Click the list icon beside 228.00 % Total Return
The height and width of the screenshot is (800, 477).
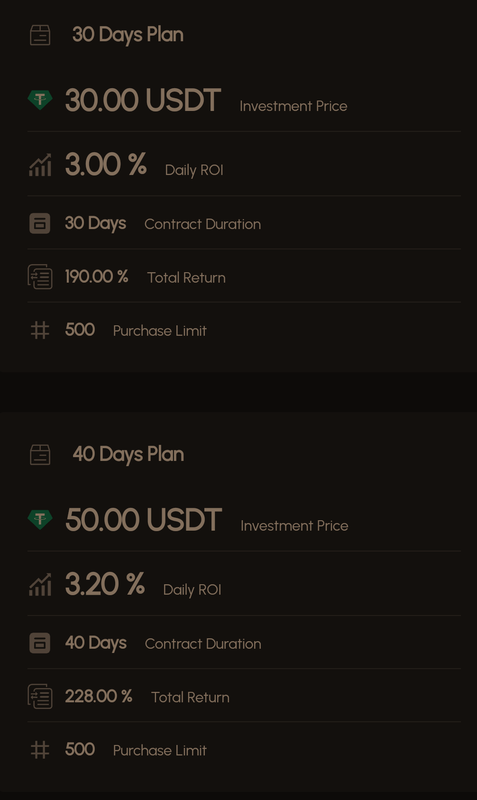pyautogui.click(x=40, y=696)
